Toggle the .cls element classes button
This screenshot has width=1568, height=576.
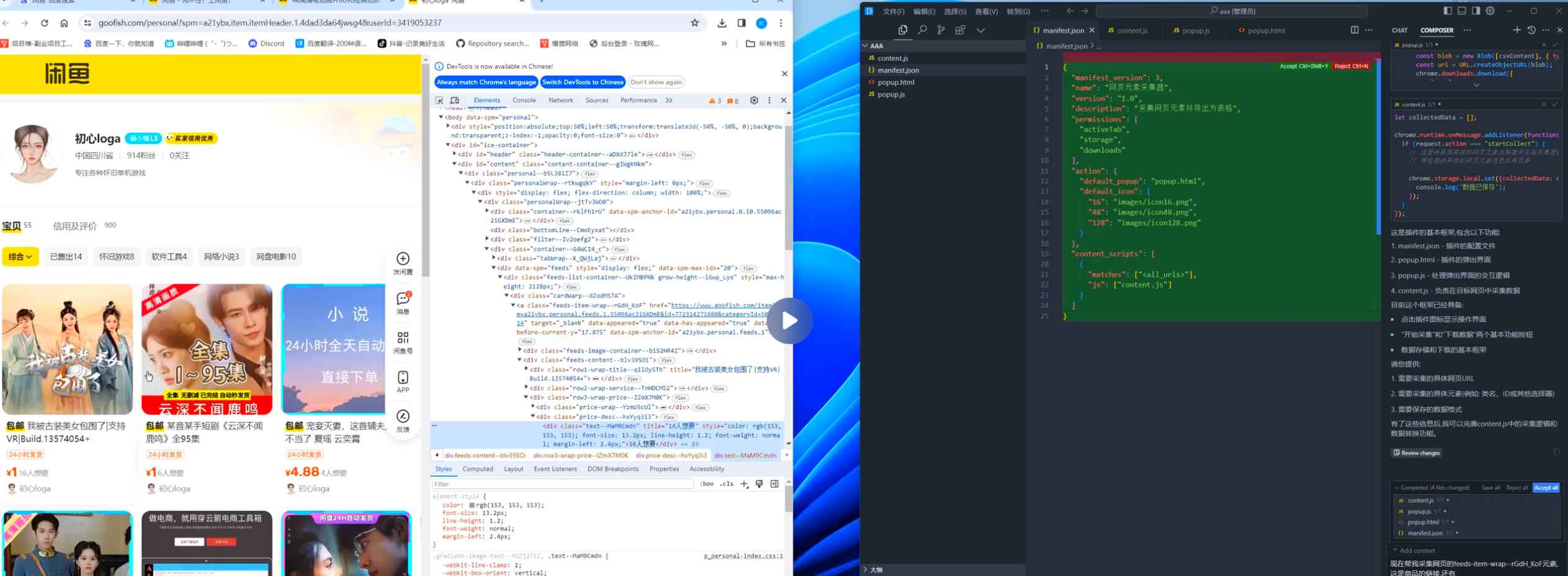click(727, 484)
